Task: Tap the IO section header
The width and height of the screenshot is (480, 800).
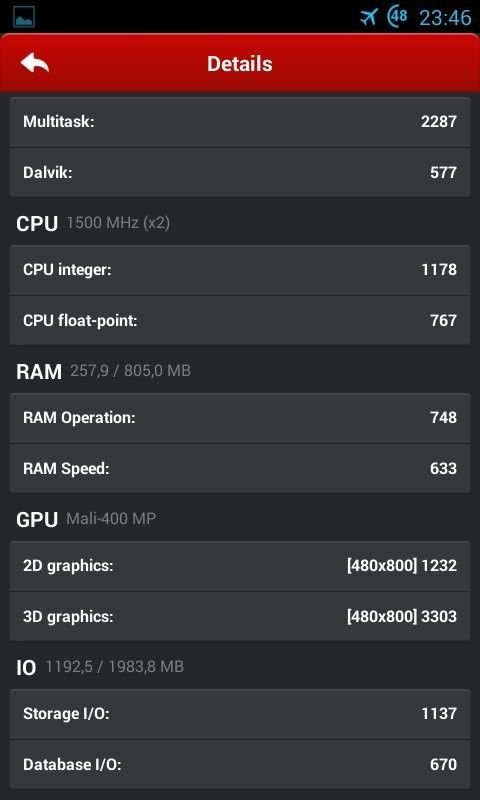Action: coord(100,667)
